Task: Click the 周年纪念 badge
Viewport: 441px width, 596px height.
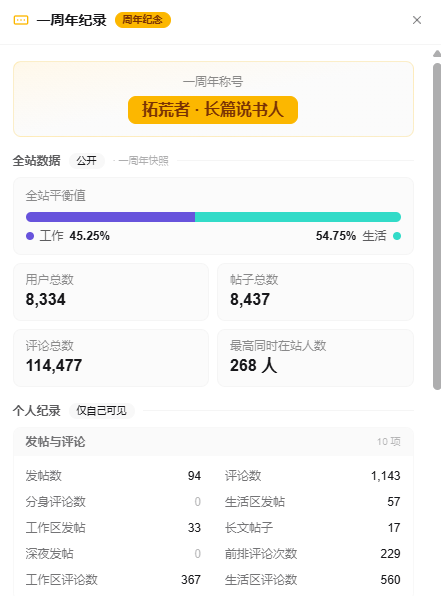Action: point(143,20)
